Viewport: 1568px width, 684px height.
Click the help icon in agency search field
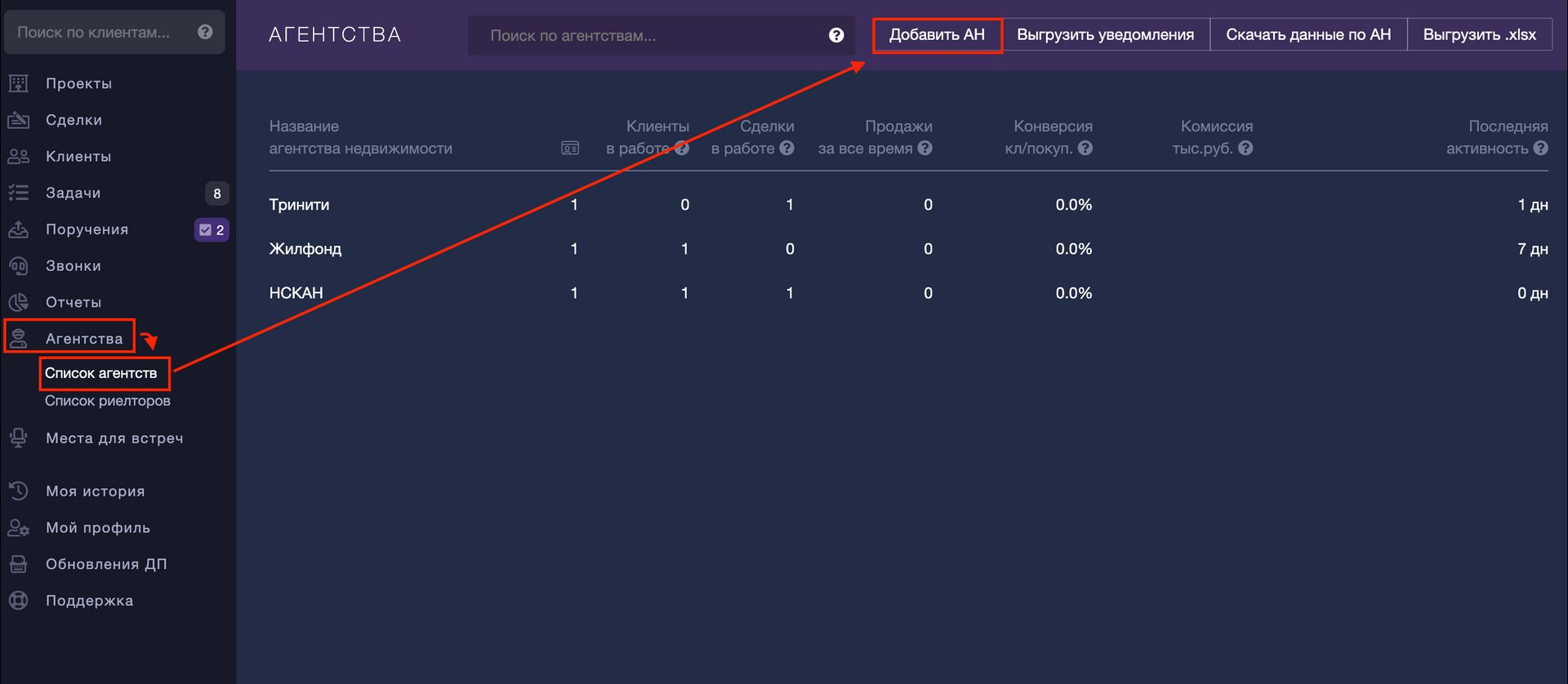pyautogui.click(x=836, y=35)
